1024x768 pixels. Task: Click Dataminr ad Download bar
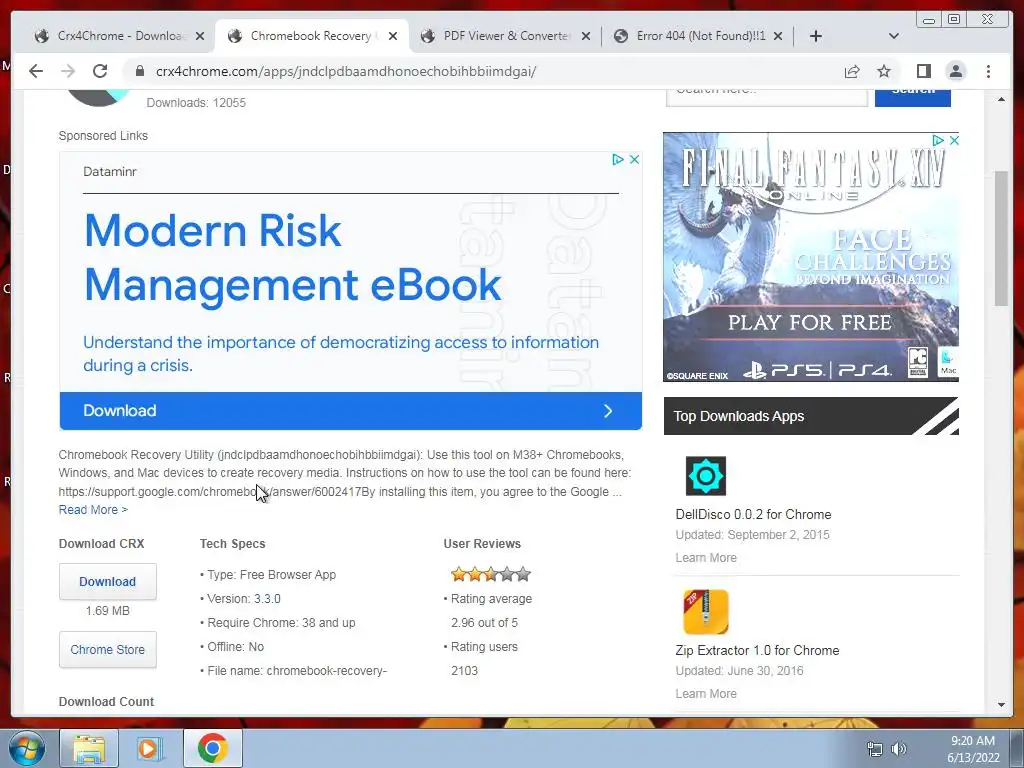pos(351,411)
